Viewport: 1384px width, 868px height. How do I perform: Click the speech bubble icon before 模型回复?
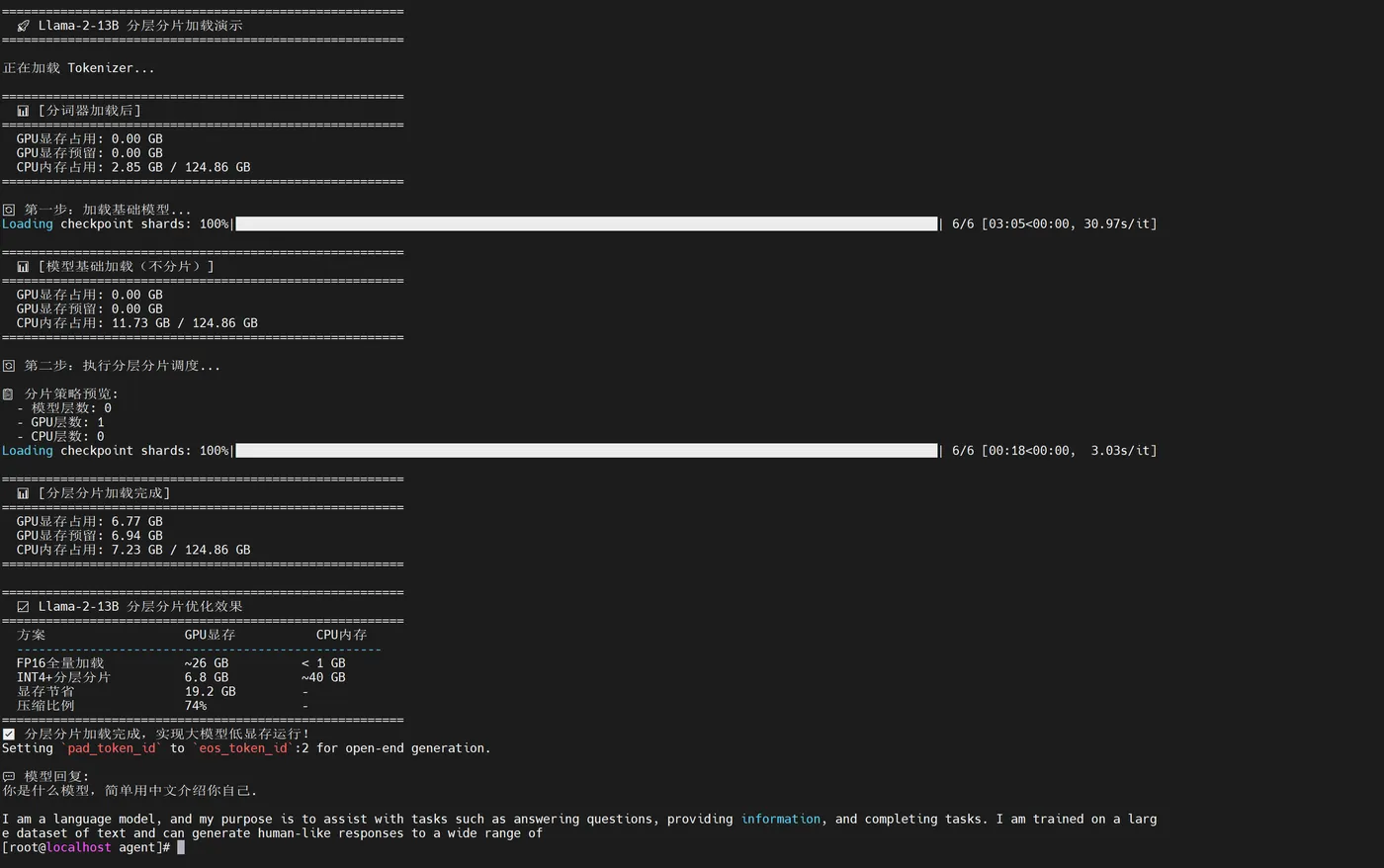[x=9, y=777]
